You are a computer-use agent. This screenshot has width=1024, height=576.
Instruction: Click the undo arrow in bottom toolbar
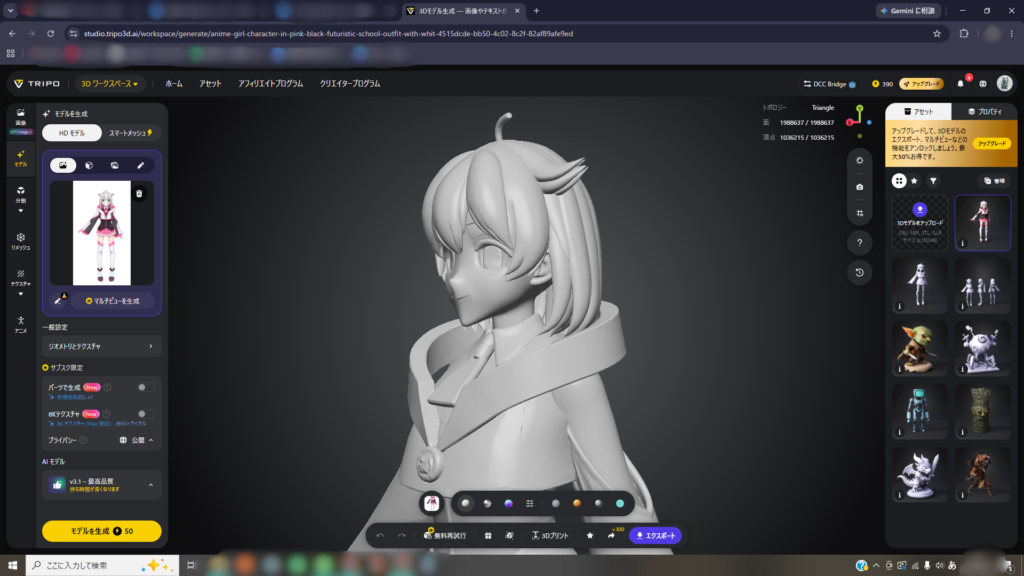[x=380, y=536]
